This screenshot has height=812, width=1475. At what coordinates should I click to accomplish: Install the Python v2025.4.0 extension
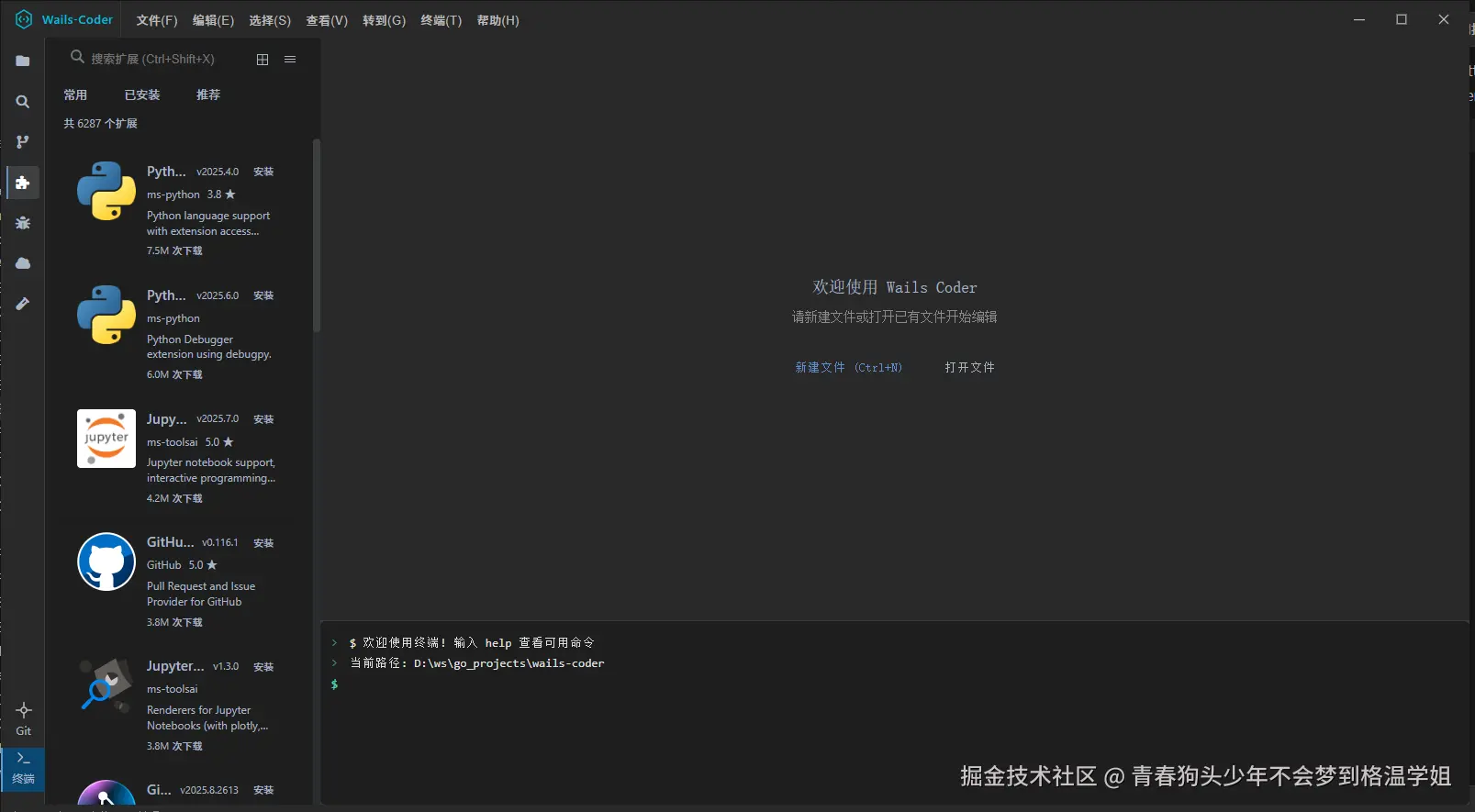(263, 172)
